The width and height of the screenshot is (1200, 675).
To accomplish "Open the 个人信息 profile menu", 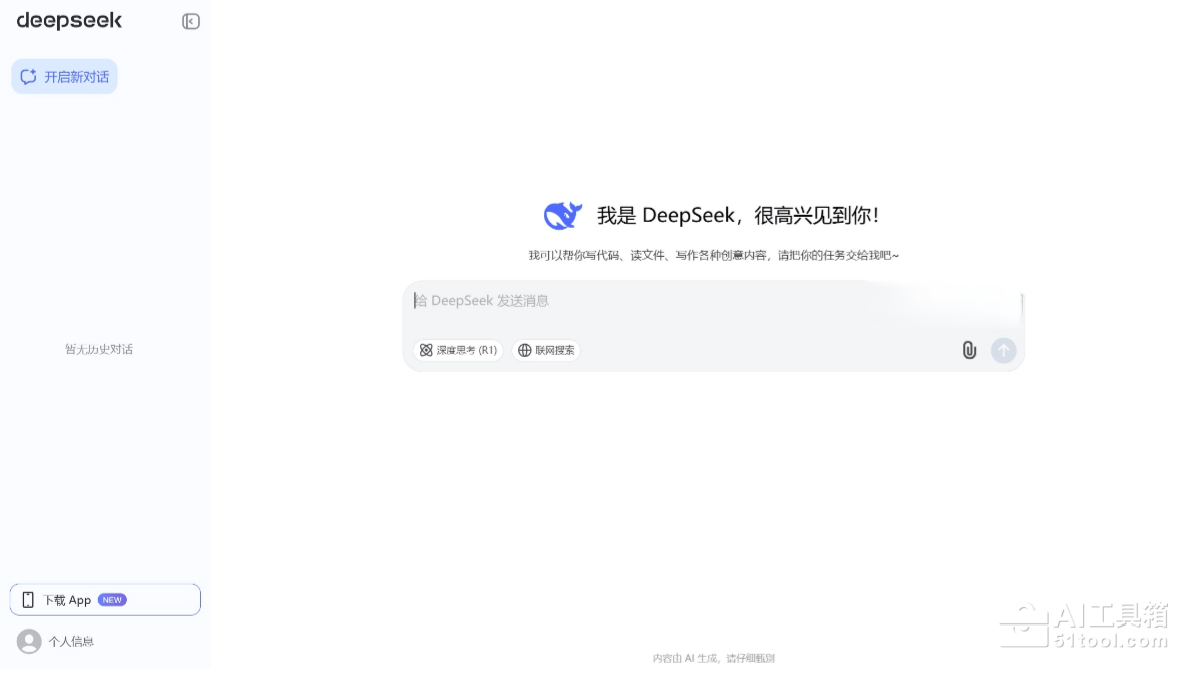I will click(x=71, y=641).
